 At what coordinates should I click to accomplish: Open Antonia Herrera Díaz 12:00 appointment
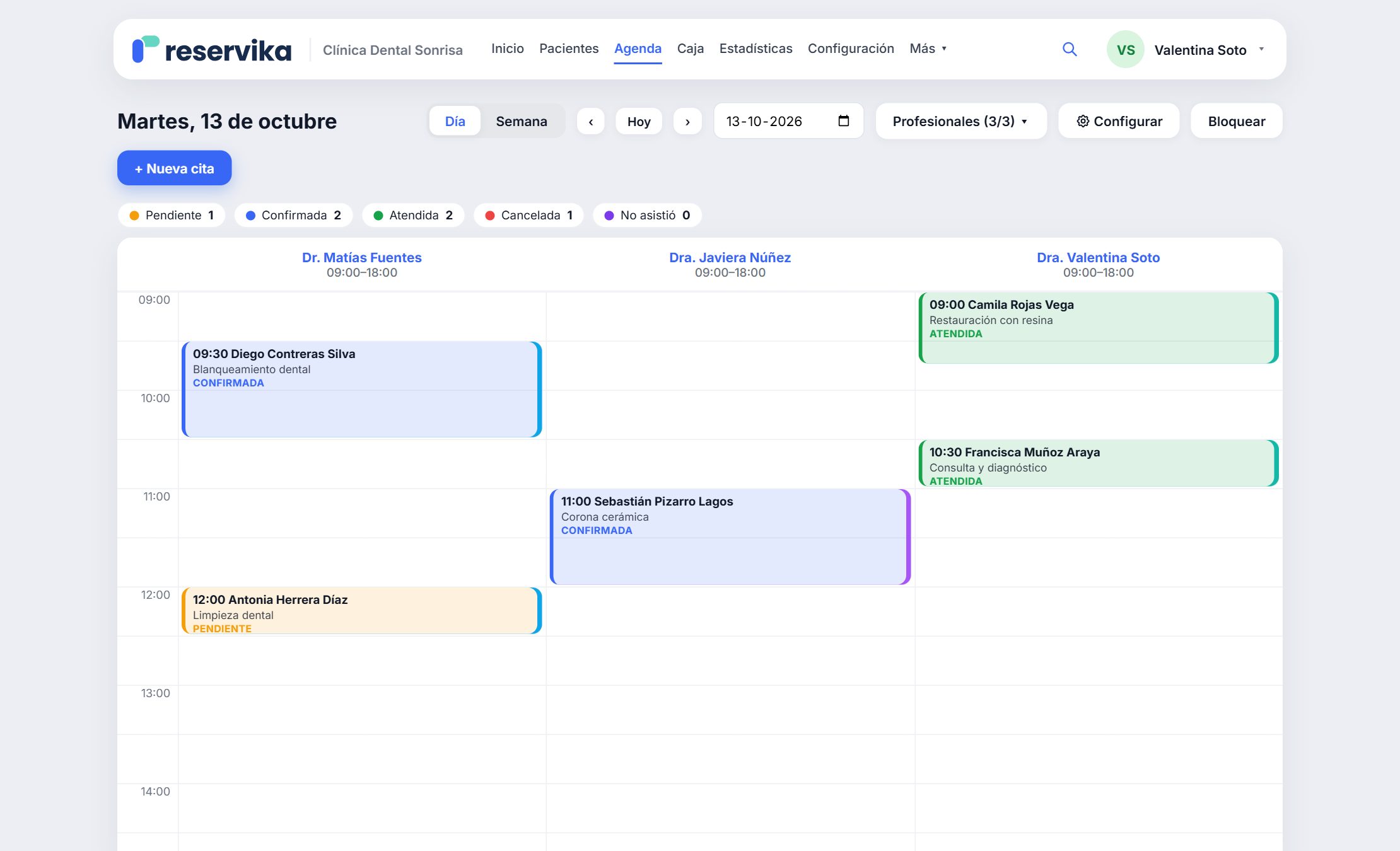(361, 611)
